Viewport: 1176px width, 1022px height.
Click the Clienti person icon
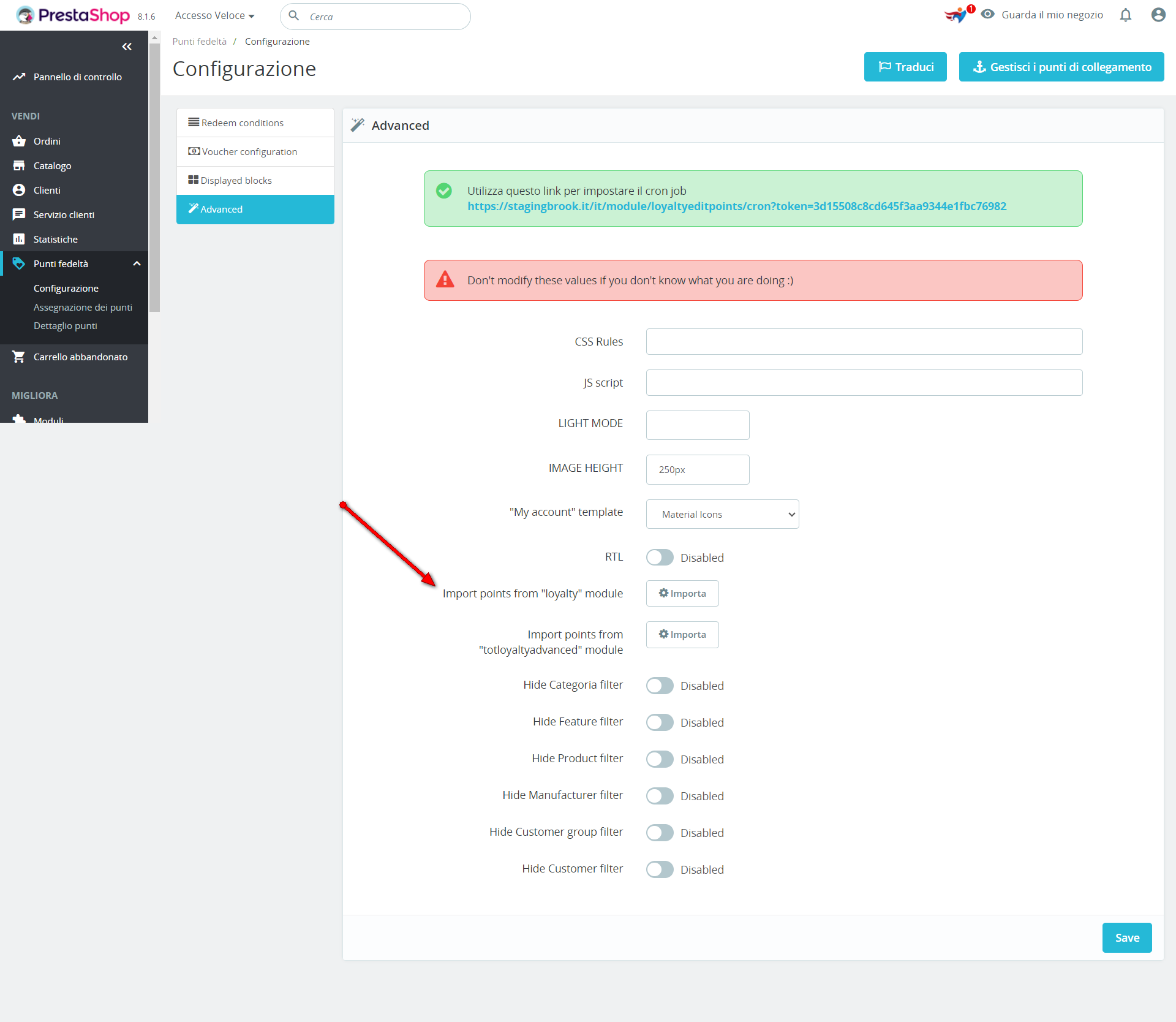point(19,190)
